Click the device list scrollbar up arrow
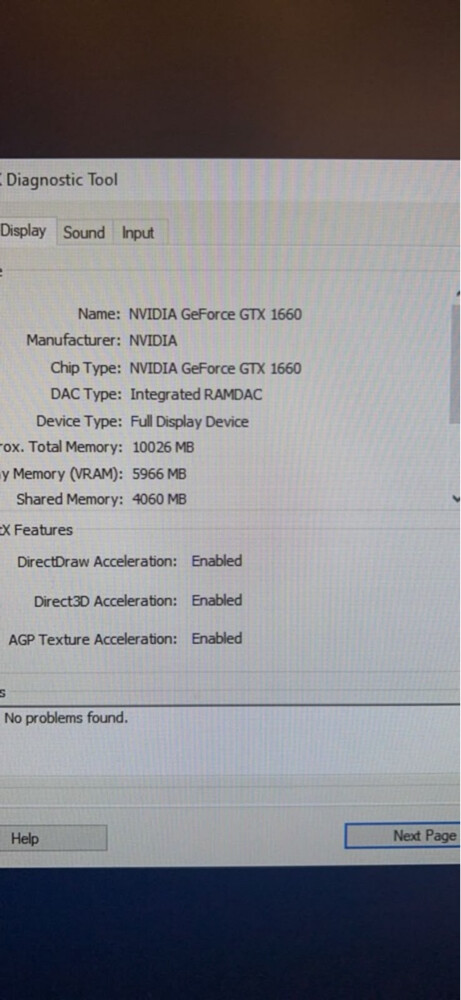Image resolution: width=461 pixels, height=1000 pixels. coord(458,294)
